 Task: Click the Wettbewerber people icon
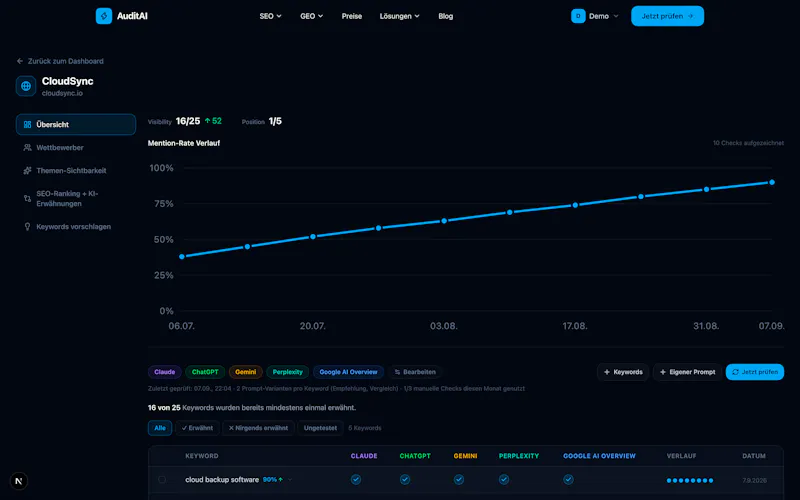28,147
